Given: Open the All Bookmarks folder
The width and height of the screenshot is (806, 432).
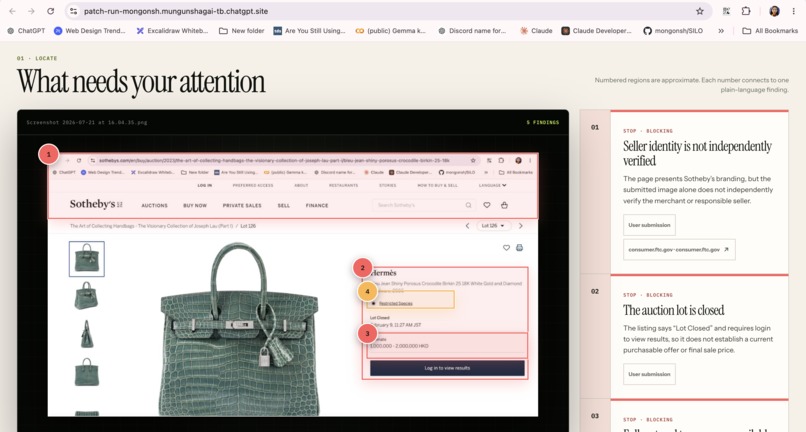Looking at the screenshot, I should pos(770,31).
